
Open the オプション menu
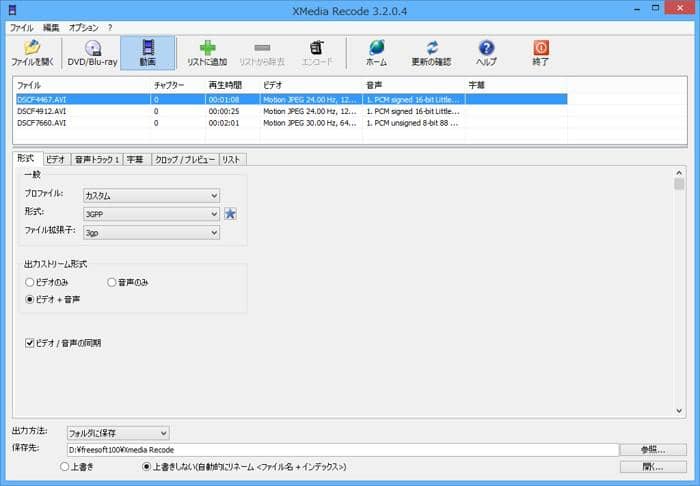click(x=83, y=28)
